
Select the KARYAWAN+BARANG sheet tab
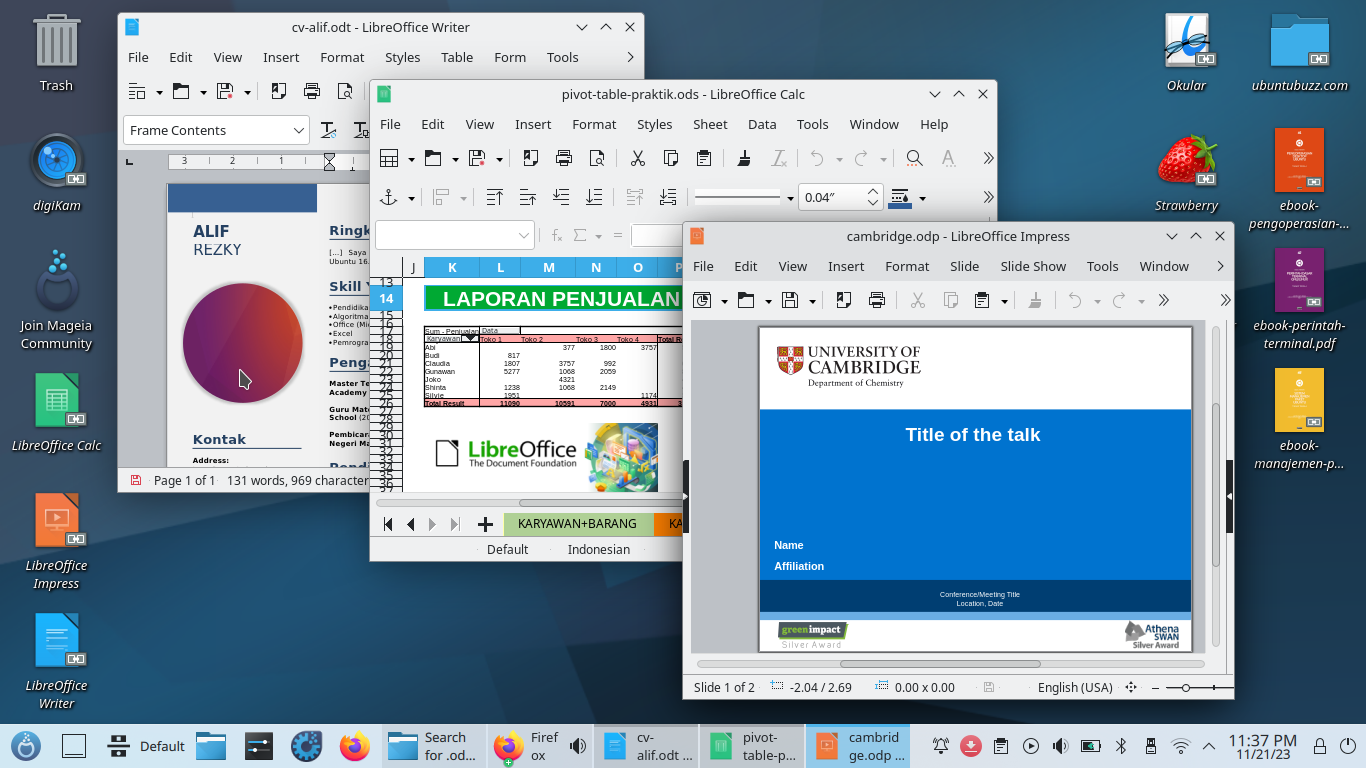[x=577, y=524]
